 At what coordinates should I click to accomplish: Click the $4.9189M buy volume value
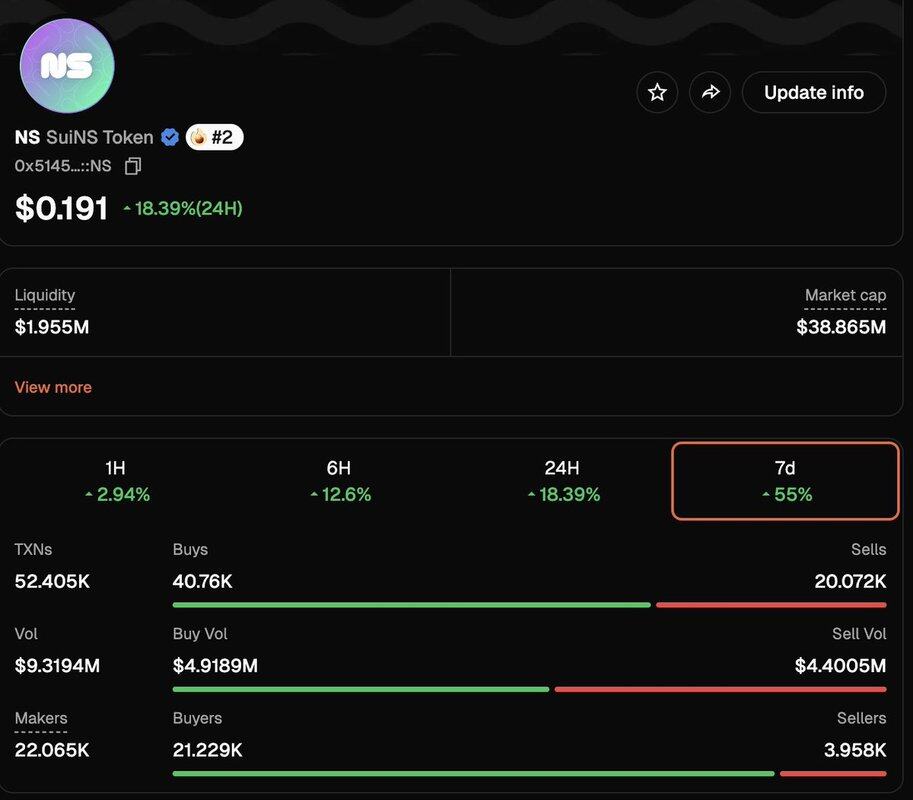click(x=215, y=666)
